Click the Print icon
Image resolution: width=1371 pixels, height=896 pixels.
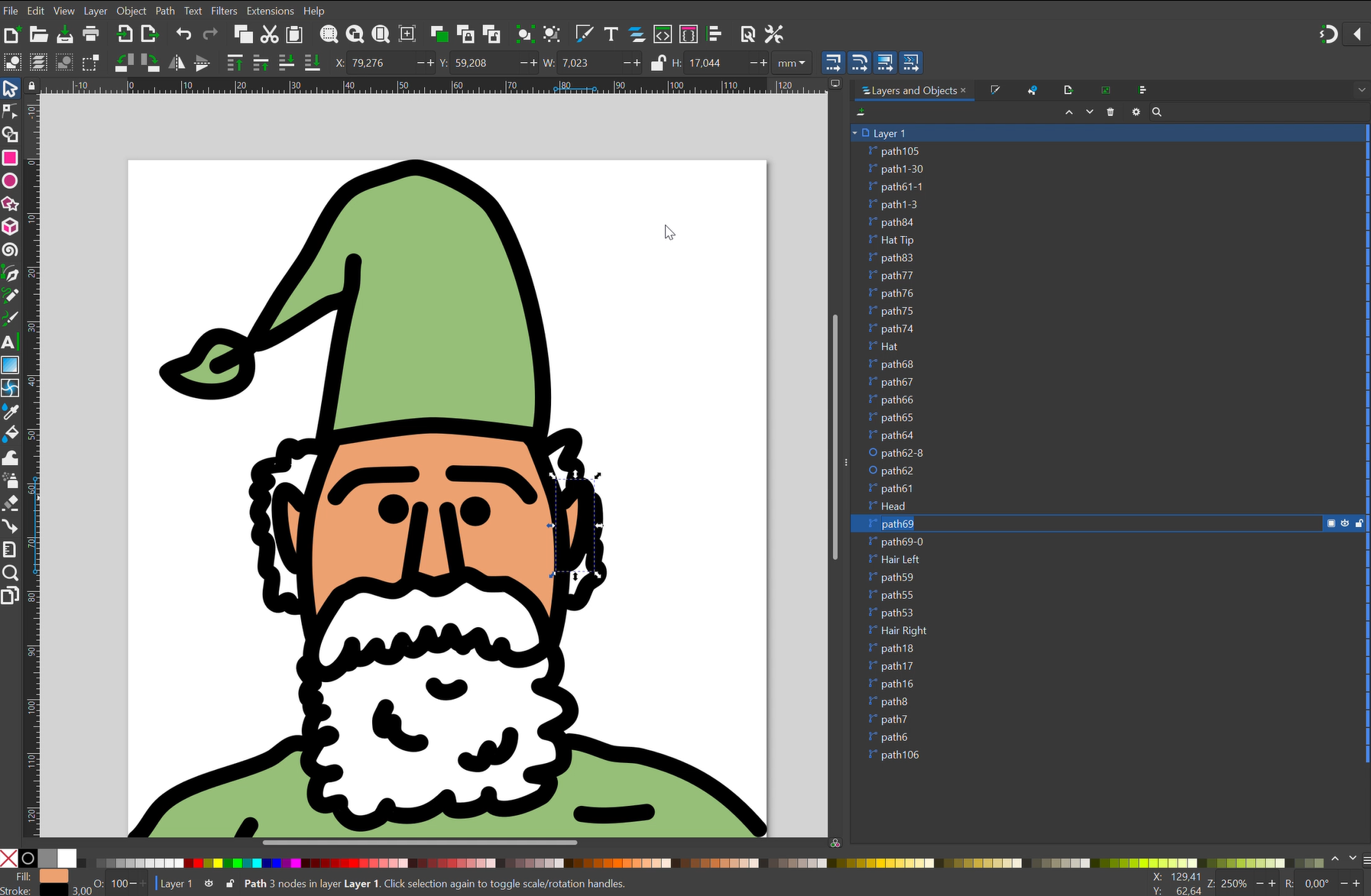[x=91, y=34]
